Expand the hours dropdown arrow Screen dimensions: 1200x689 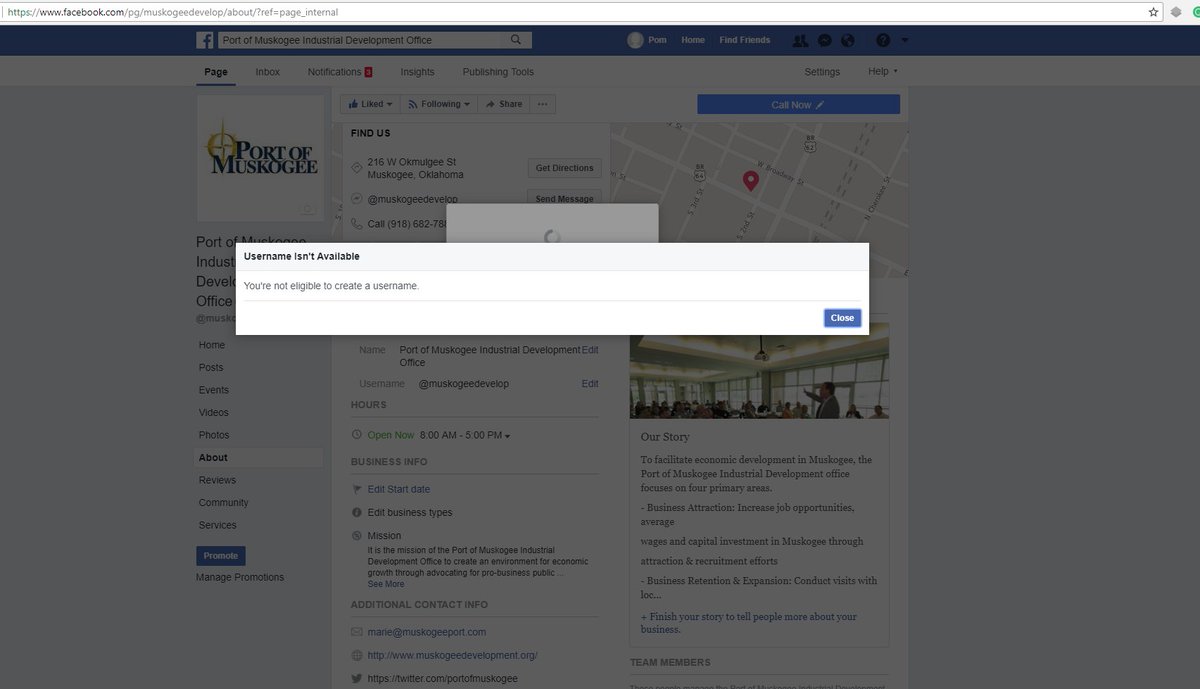pyautogui.click(x=508, y=436)
